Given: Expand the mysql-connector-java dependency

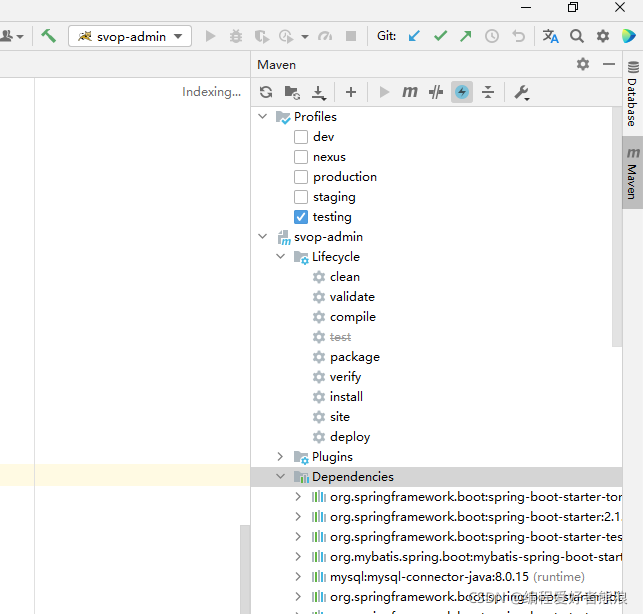Looking at the screenshot, I should [x=299, y=577].
